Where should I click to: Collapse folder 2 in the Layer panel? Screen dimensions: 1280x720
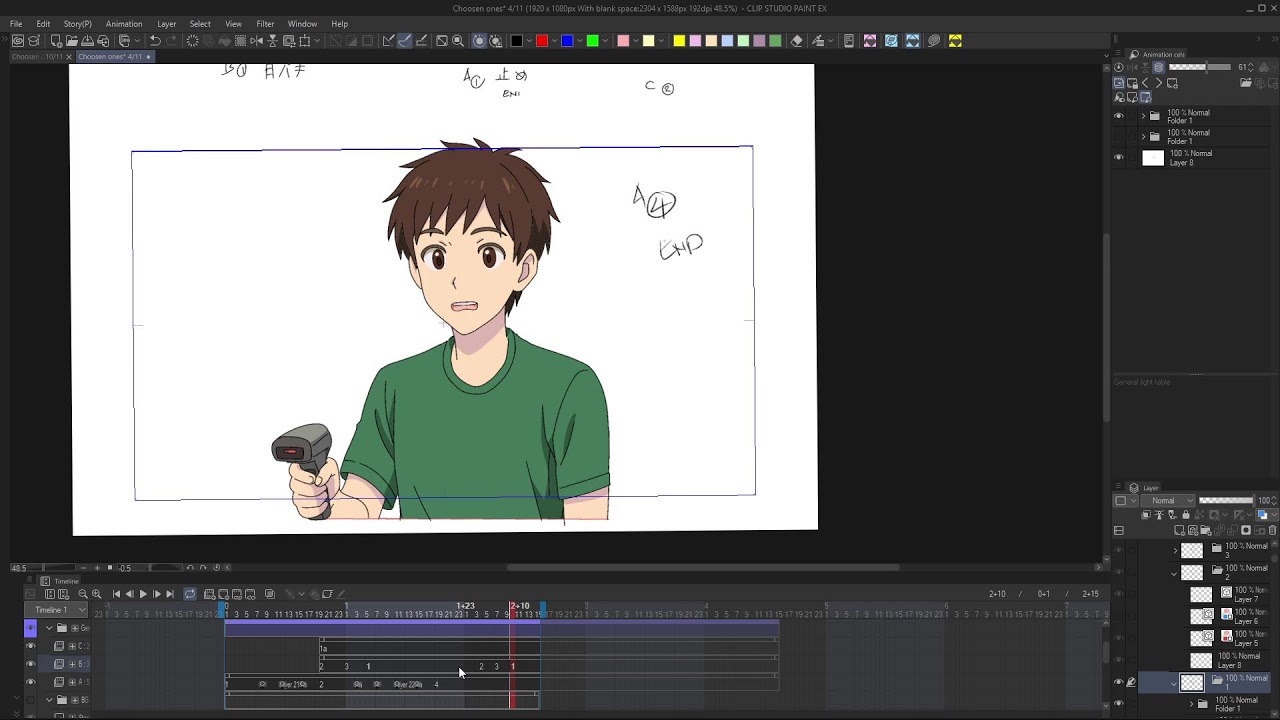pos(1175,573)
